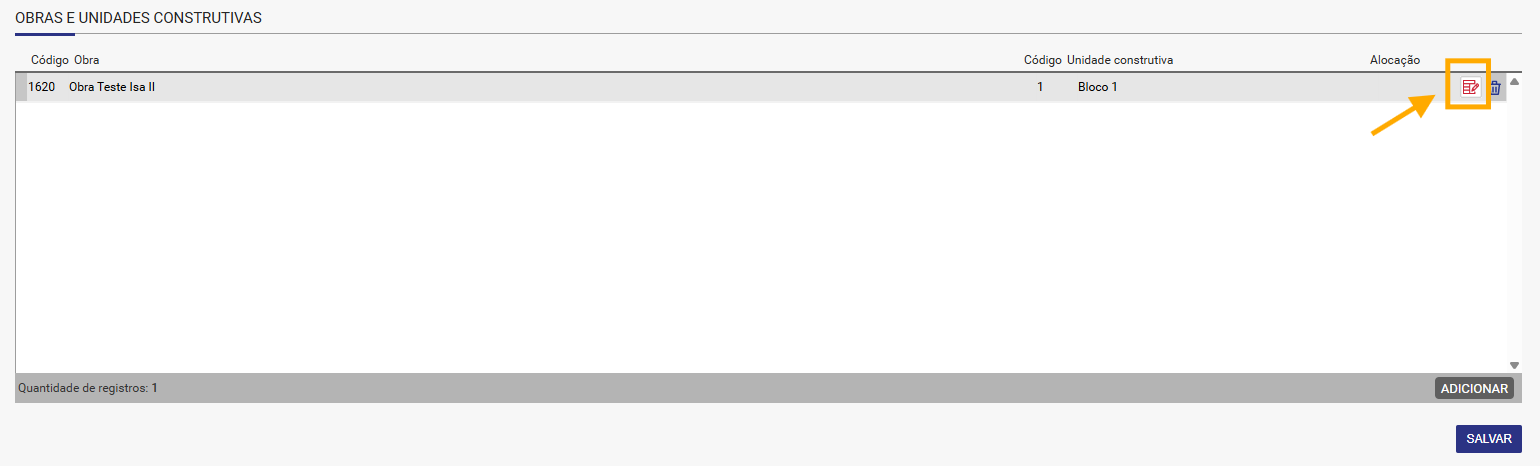
Task: Click the Obra column header
Action: click(x=87, y=60)
